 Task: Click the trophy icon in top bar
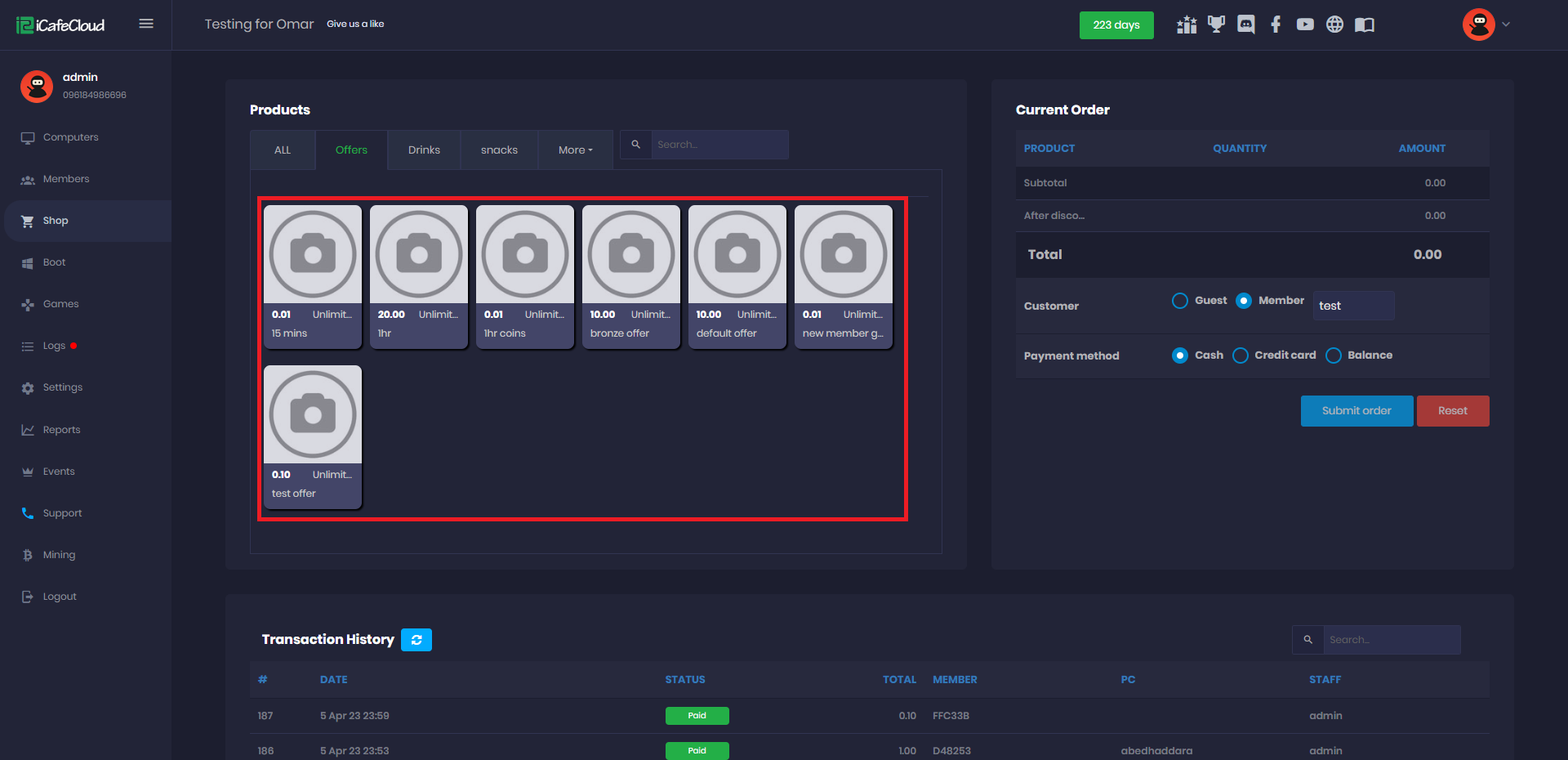point(1216,25)
